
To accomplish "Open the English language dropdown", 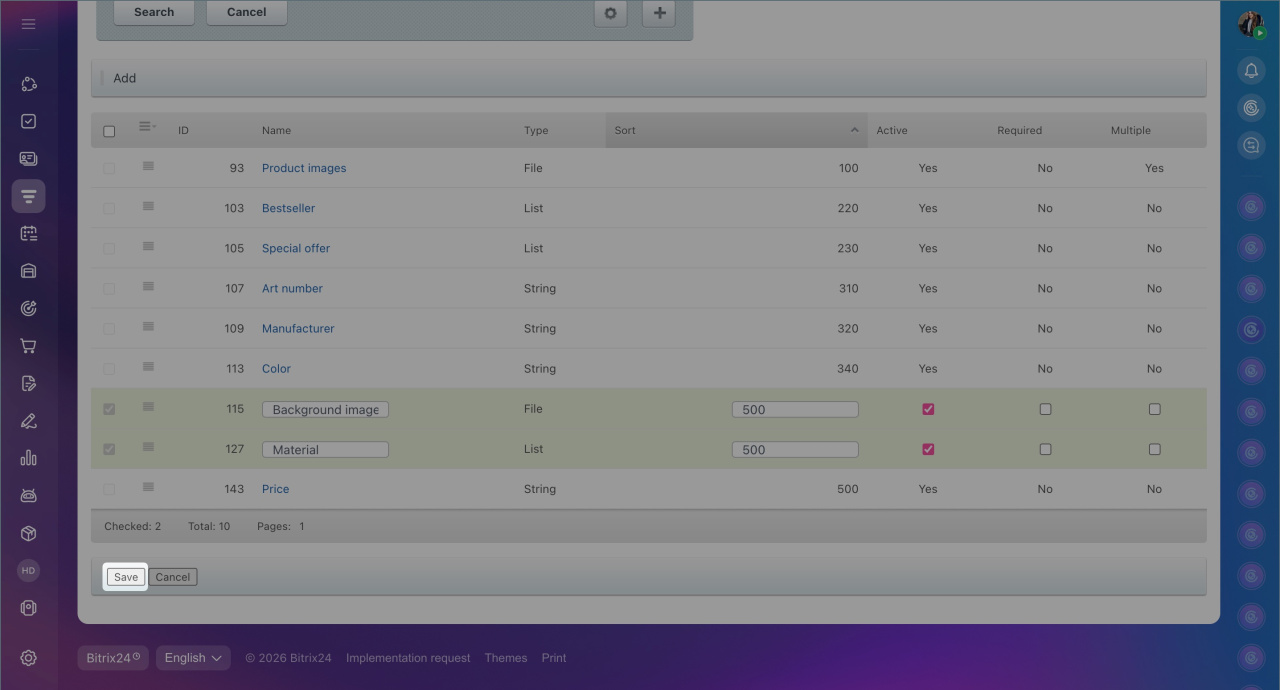I will pyautogui.click(x=193, y=658).
